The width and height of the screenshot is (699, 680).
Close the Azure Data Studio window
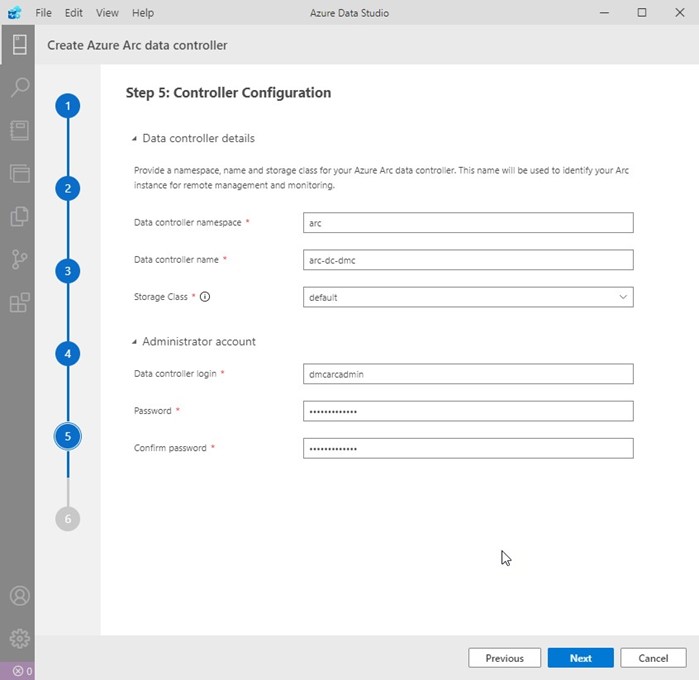click(680, 12)
